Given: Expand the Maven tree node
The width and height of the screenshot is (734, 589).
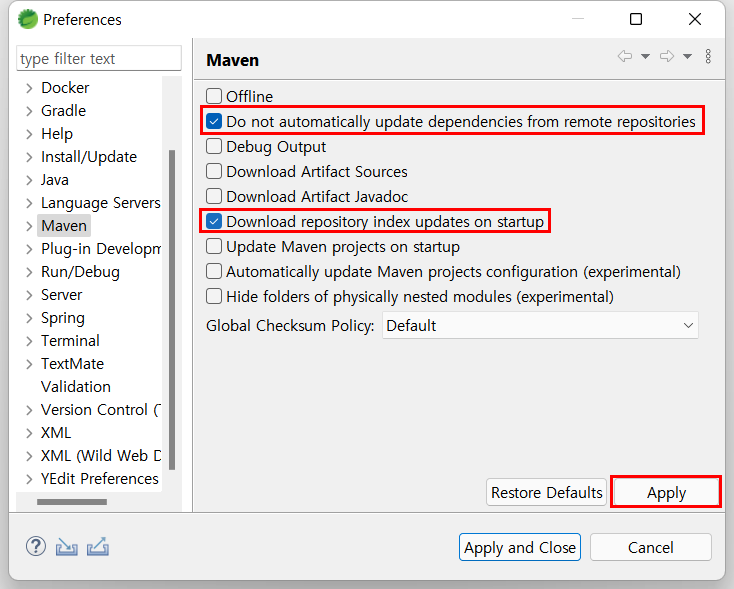Looking at the screenshot, I should coord(29,226).
